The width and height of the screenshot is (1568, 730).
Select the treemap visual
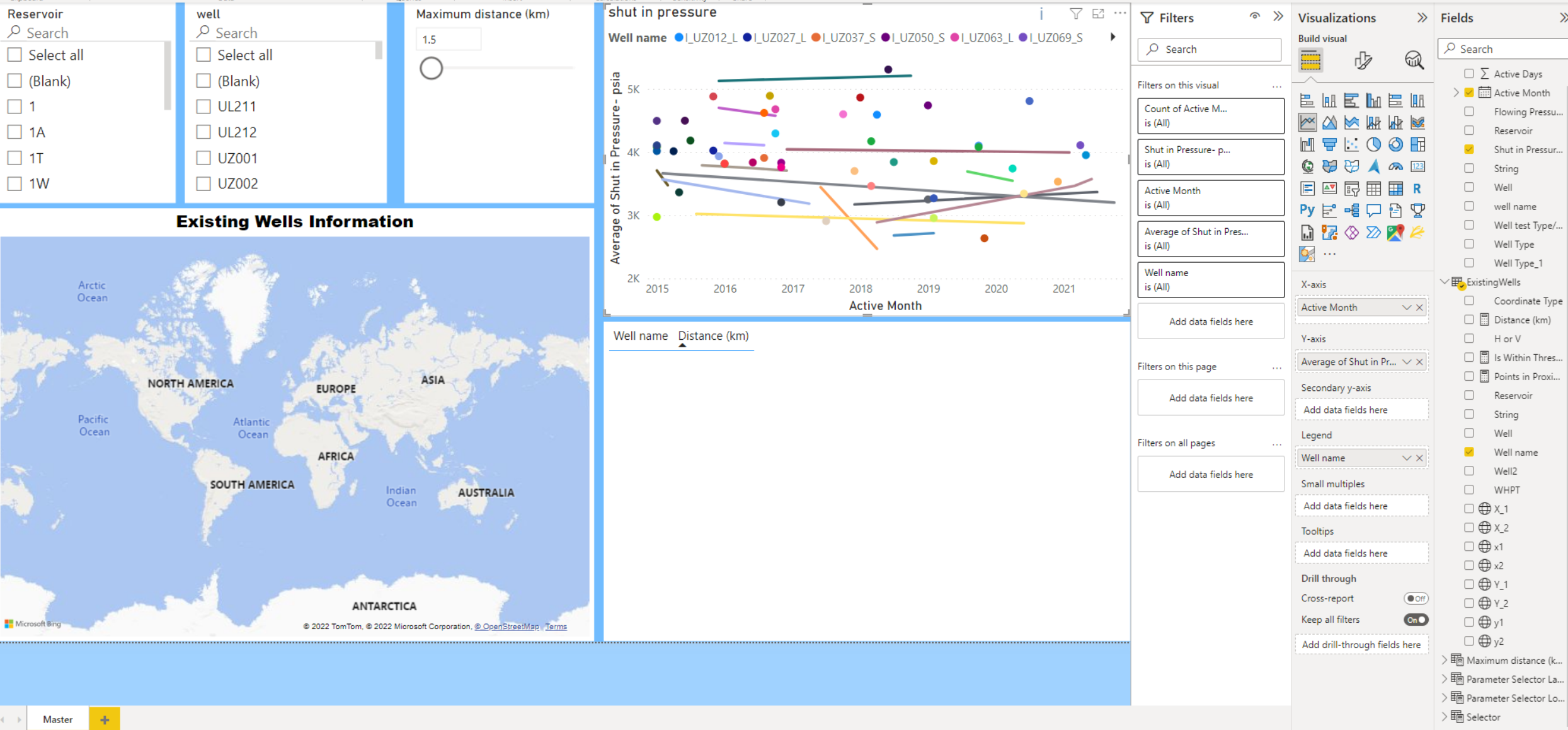point(1417,144)
